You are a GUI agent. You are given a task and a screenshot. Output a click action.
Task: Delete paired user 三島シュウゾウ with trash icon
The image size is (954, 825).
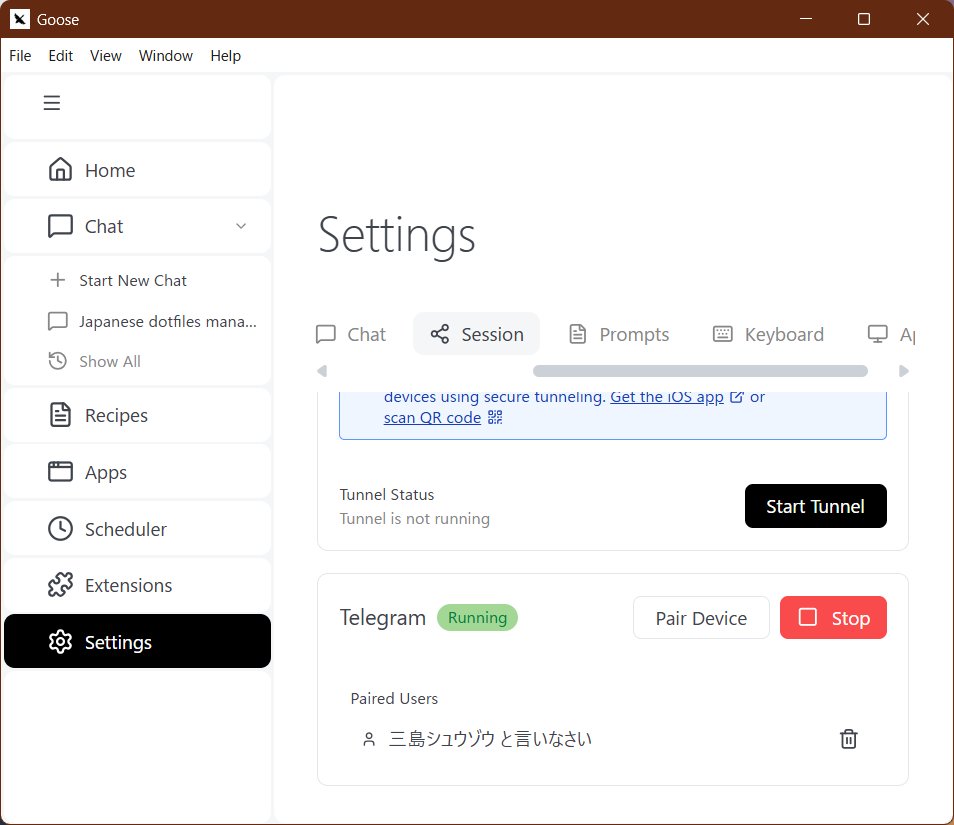tap(849, 739)
